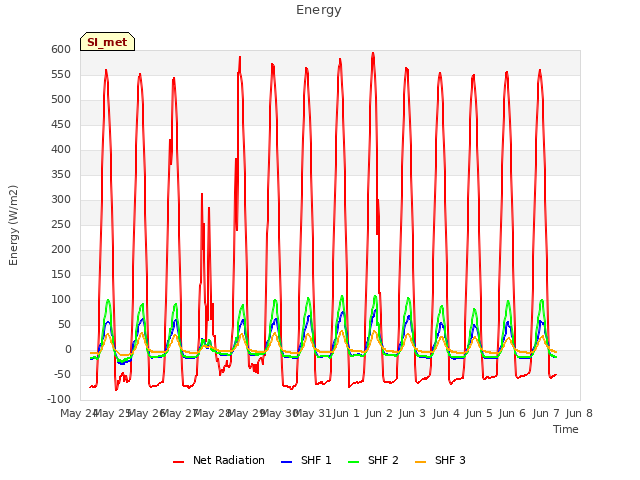Click the 250 y-axis tick label
The image size is (640, 480).
coord(61,224)
